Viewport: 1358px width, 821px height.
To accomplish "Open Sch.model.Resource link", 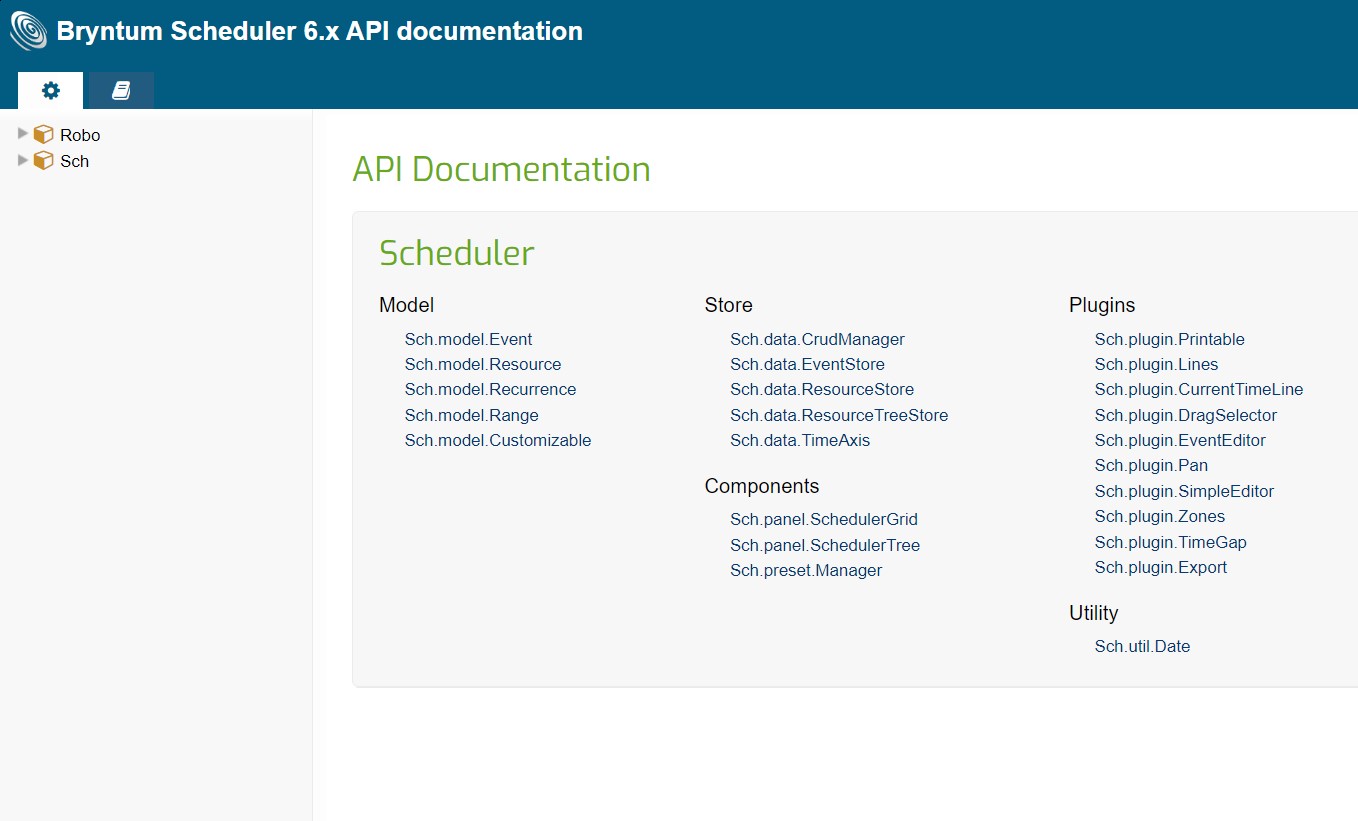I will click(x=483, y=364).
